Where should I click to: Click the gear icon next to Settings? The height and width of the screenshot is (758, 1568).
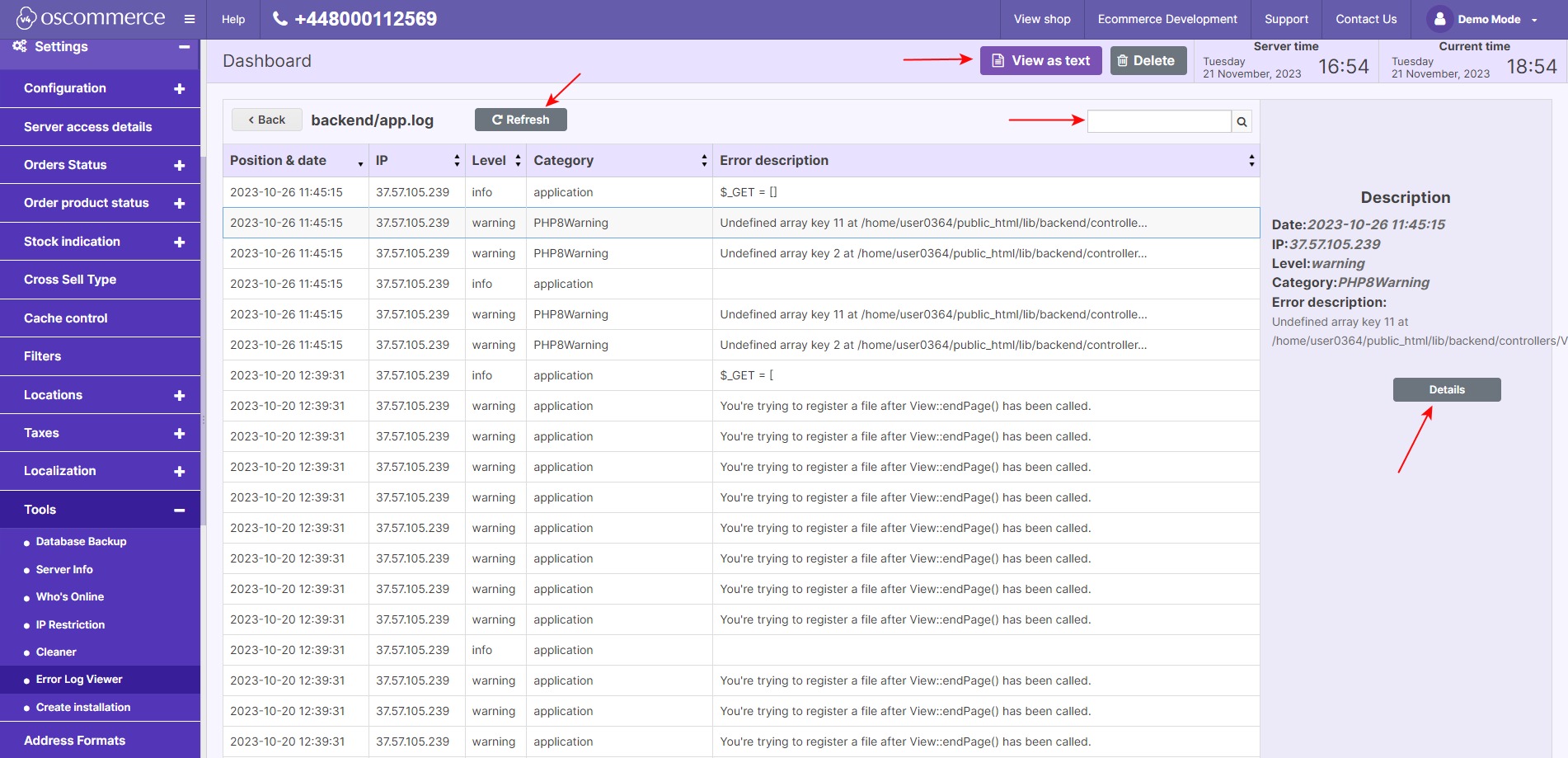point(18,46)
